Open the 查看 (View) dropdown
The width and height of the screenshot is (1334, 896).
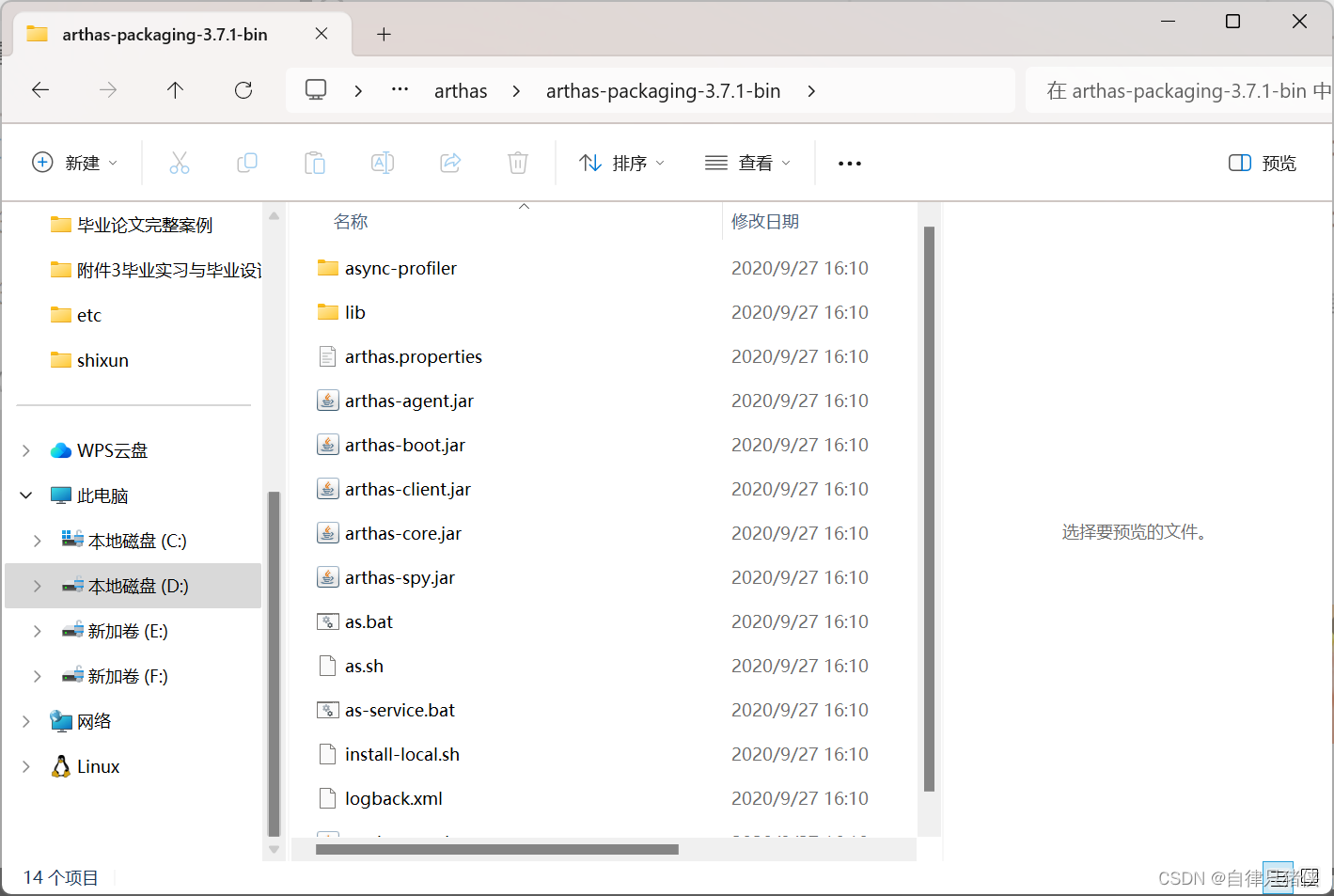[x=748, y=163]
